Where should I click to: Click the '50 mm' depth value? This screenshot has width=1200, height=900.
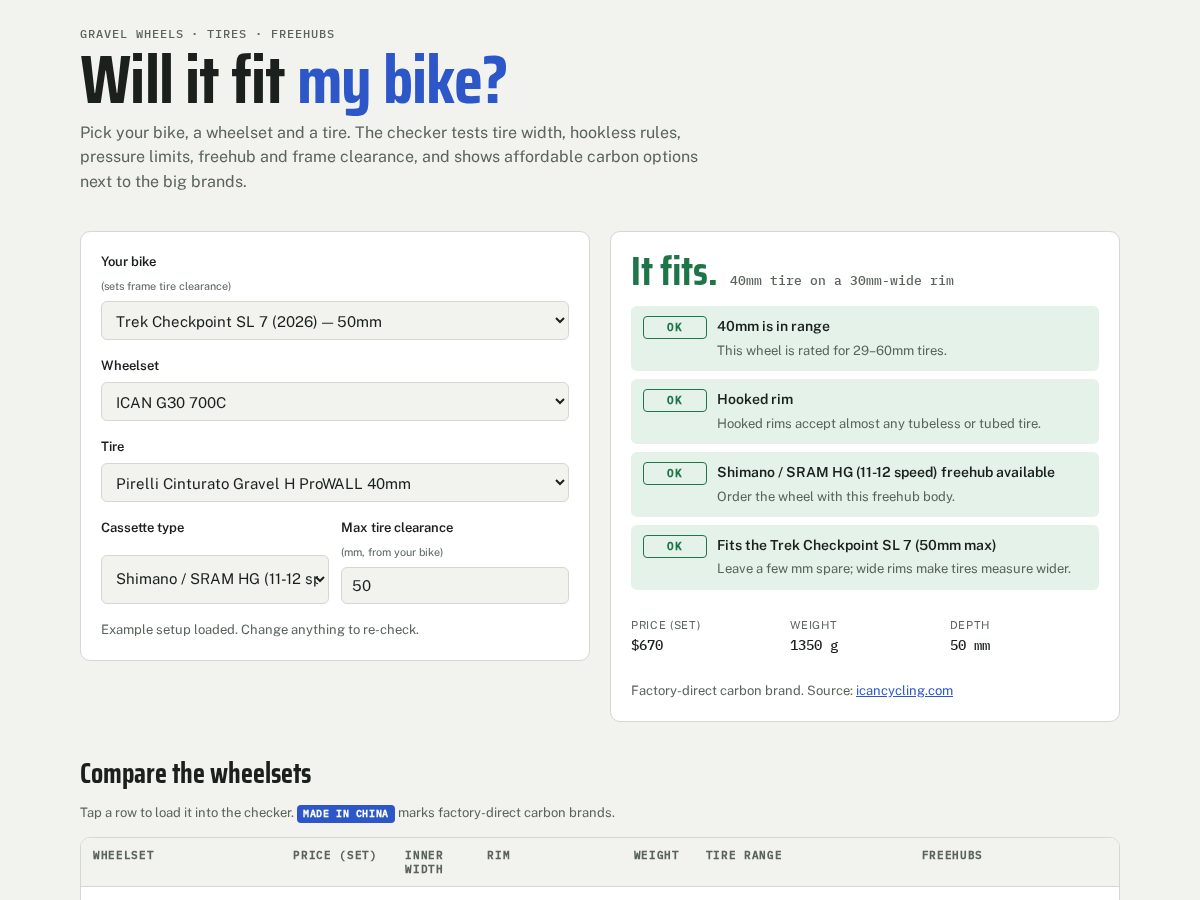[970, 645]
